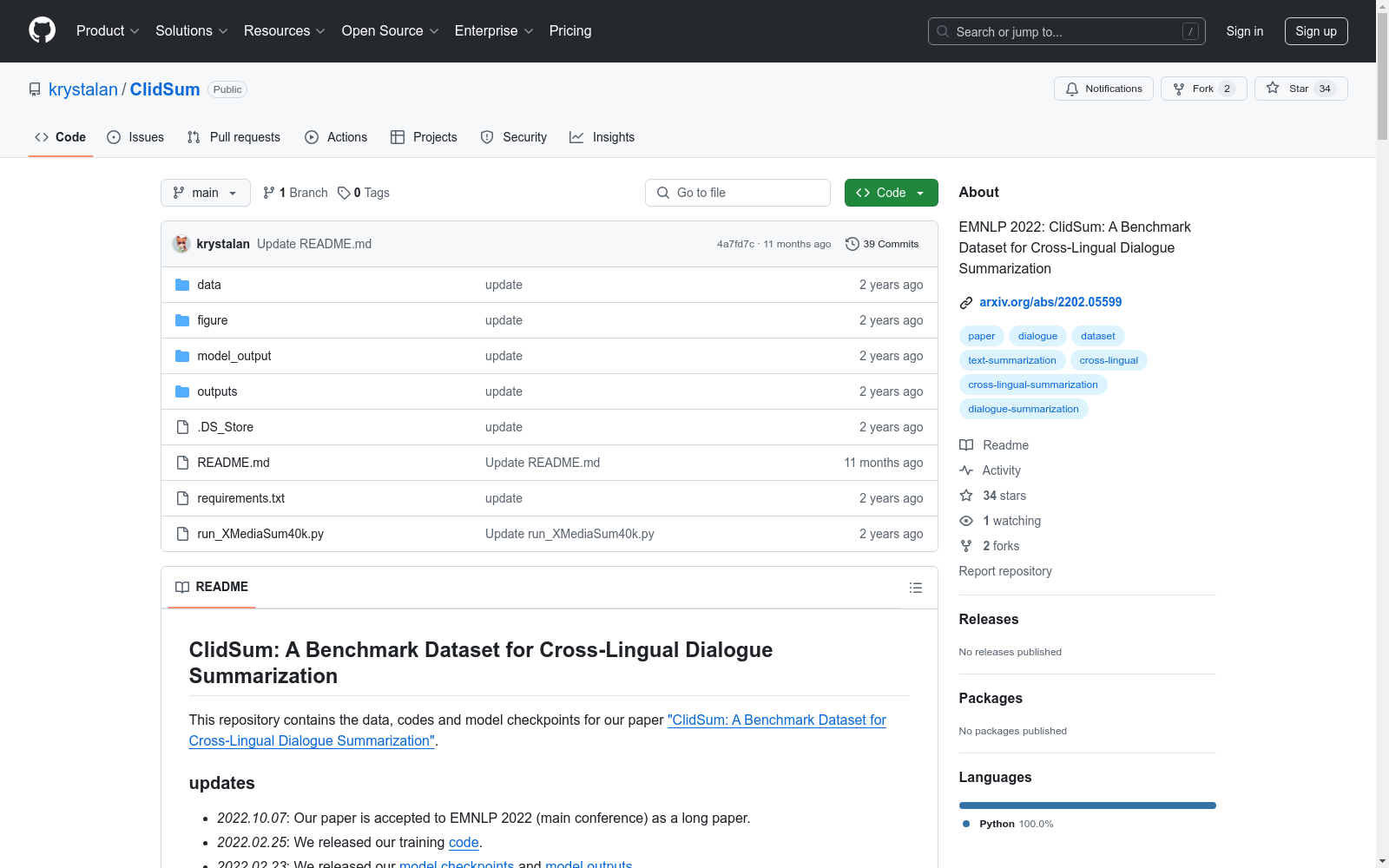Image resolution: width=1389 pixels, height=868 pixels.
Task: View 34 stars stargazers
Action: (x=993, y=496)
